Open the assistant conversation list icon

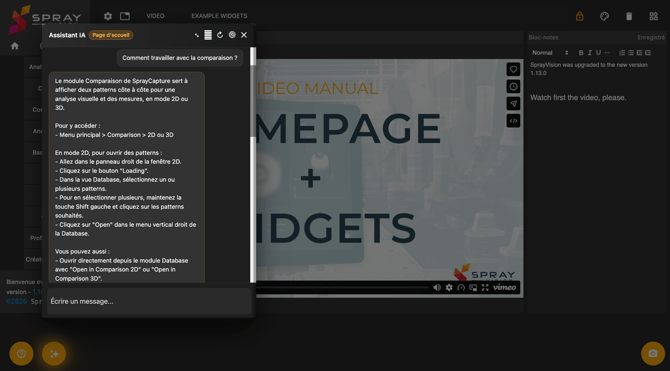click(208, 35)
